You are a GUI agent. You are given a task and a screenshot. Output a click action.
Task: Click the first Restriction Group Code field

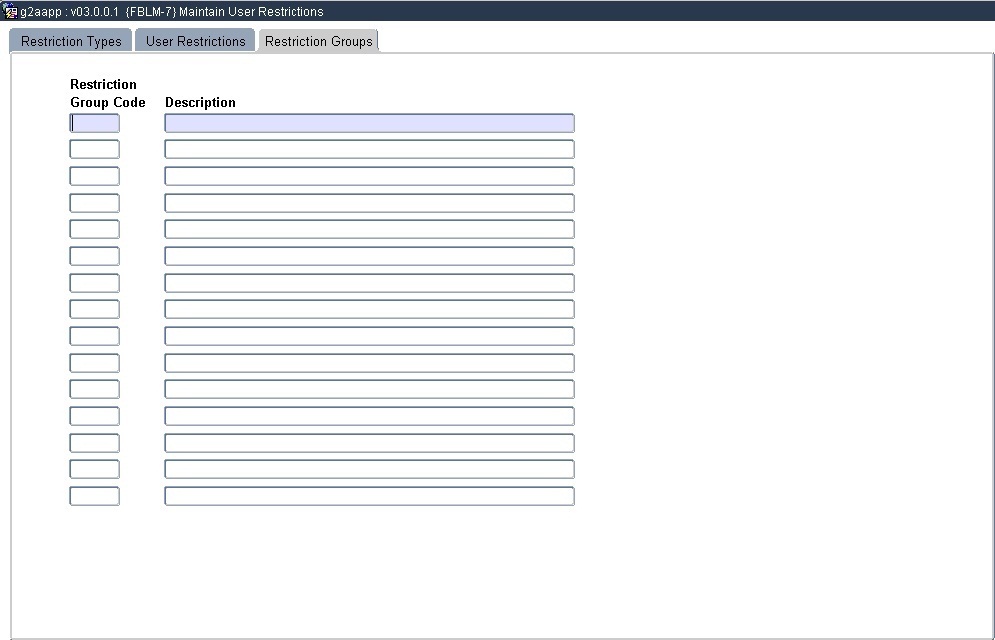[x=94, y=123]
